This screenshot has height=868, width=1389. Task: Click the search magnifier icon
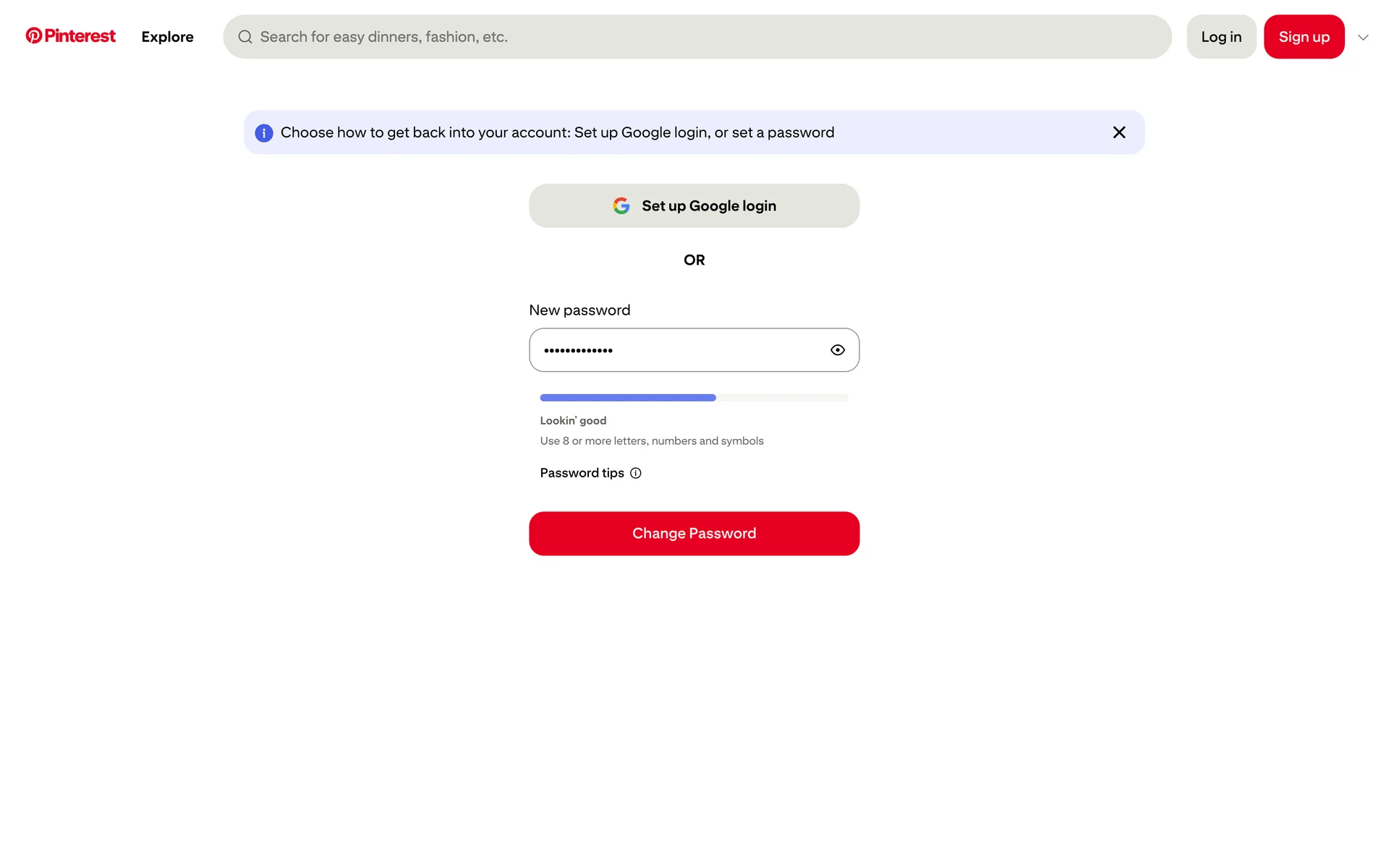coord(245,37)
